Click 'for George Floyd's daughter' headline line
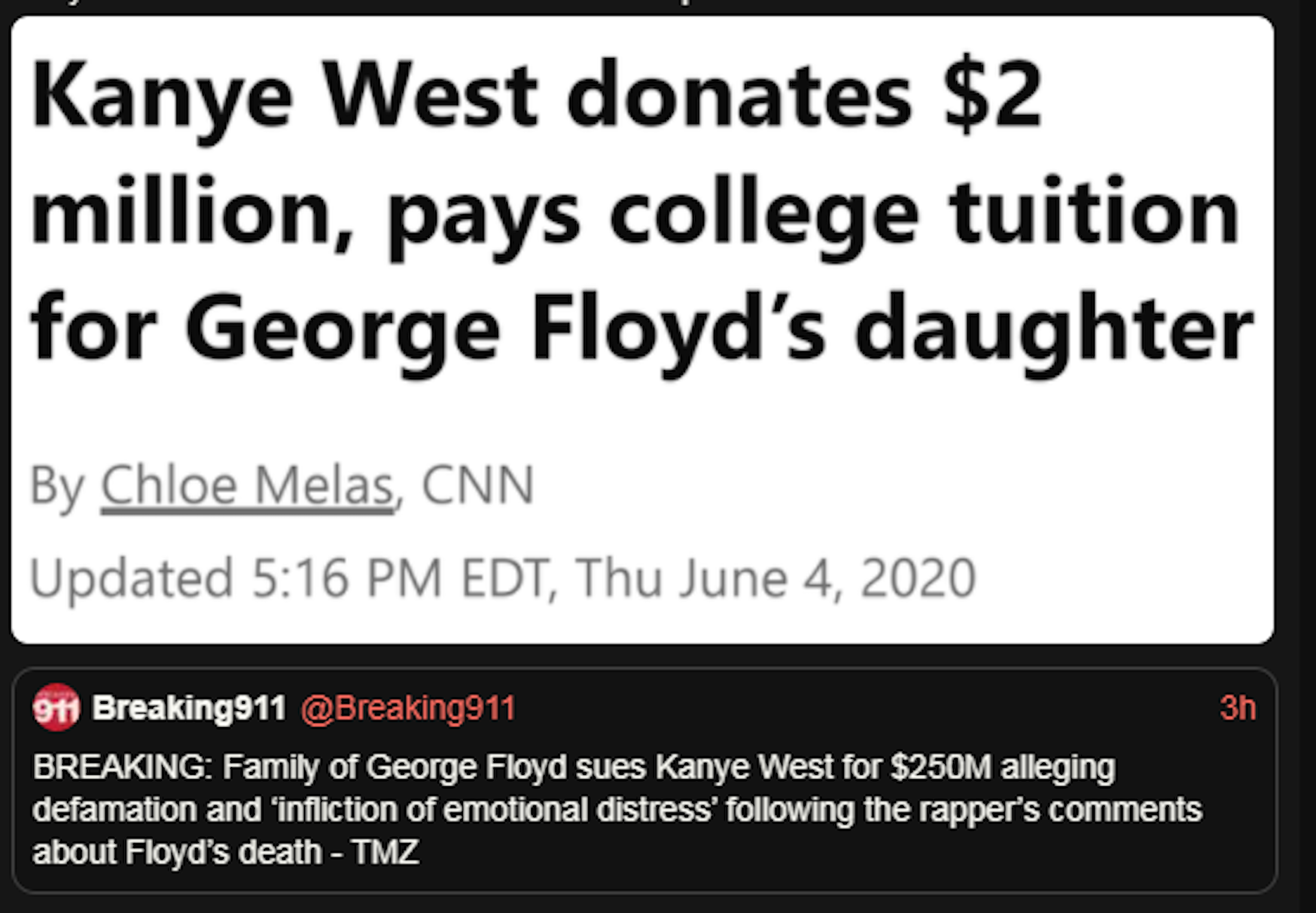Screen dimensions: 1316x913 click(x=641, y=329)
